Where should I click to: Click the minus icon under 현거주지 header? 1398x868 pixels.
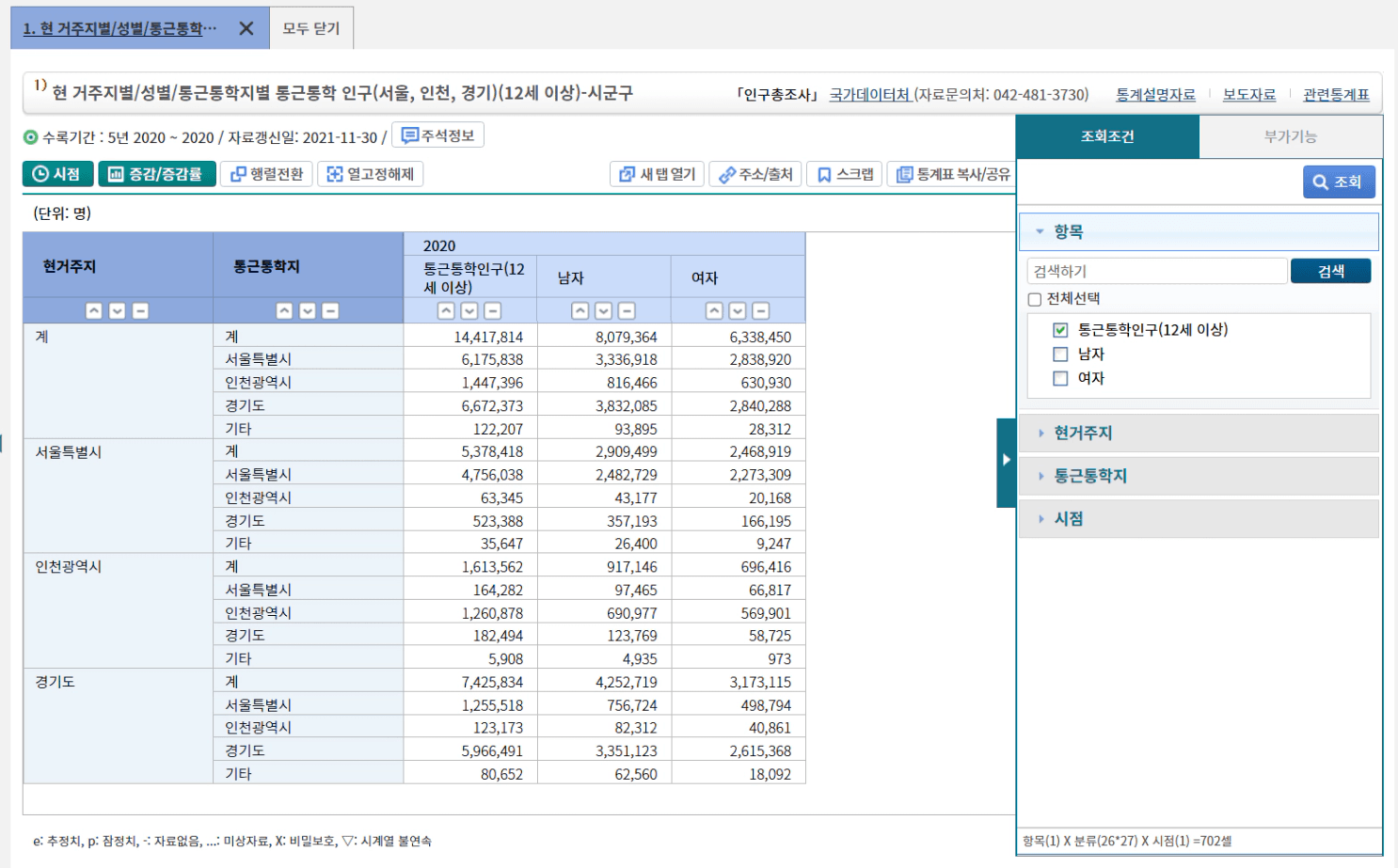pos(140,310)
